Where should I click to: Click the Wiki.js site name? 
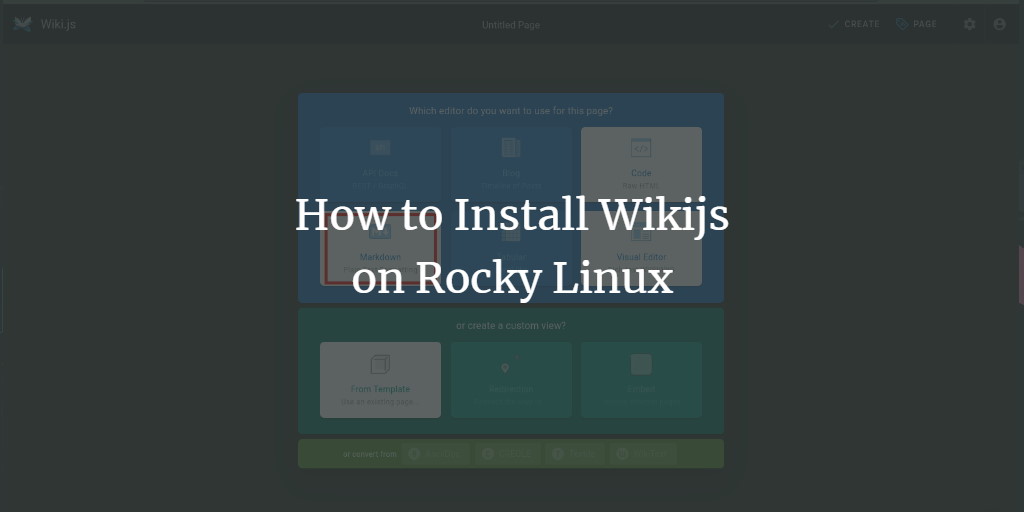[58, 25]
